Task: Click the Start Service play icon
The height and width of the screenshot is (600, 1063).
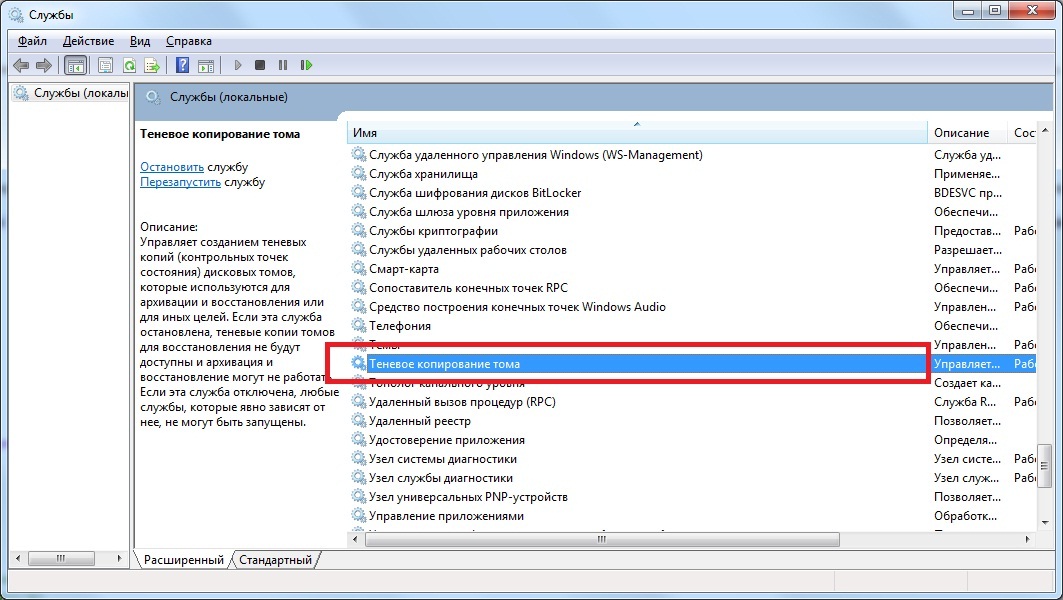Action: [x=238, y=65]
